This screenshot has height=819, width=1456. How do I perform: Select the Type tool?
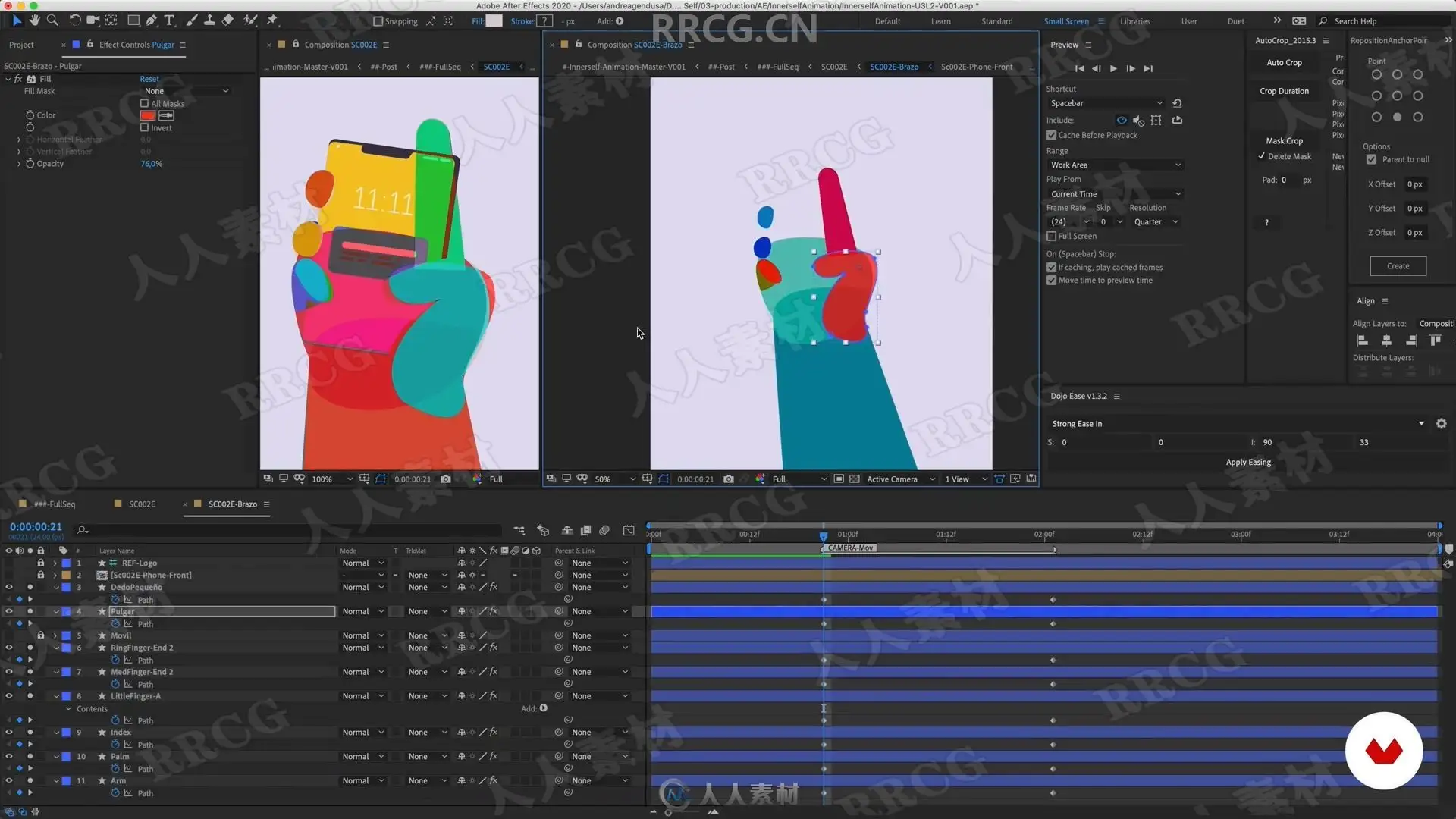[x=169, y=20]
